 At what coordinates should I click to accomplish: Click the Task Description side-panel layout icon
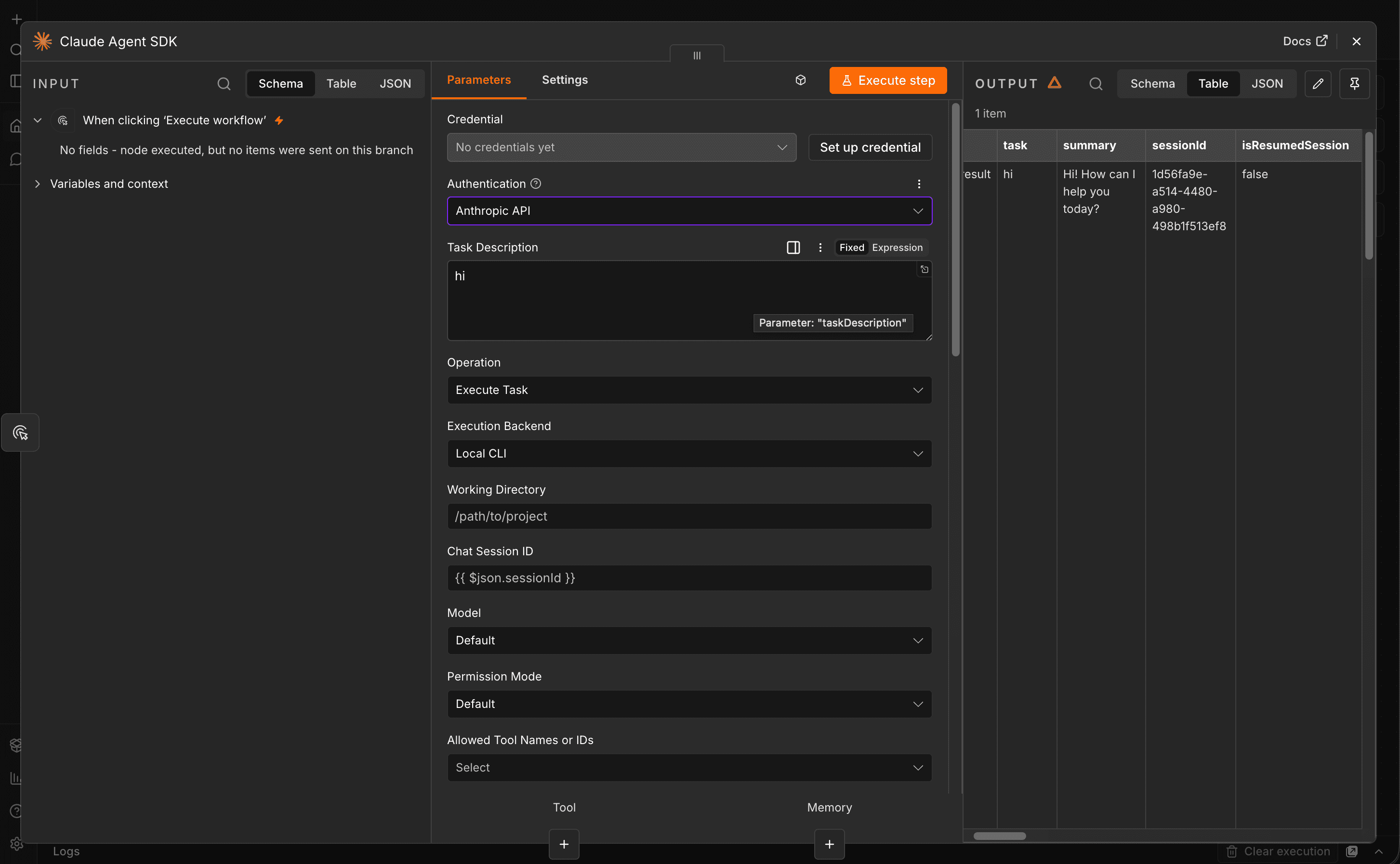(x=793, y=248)
